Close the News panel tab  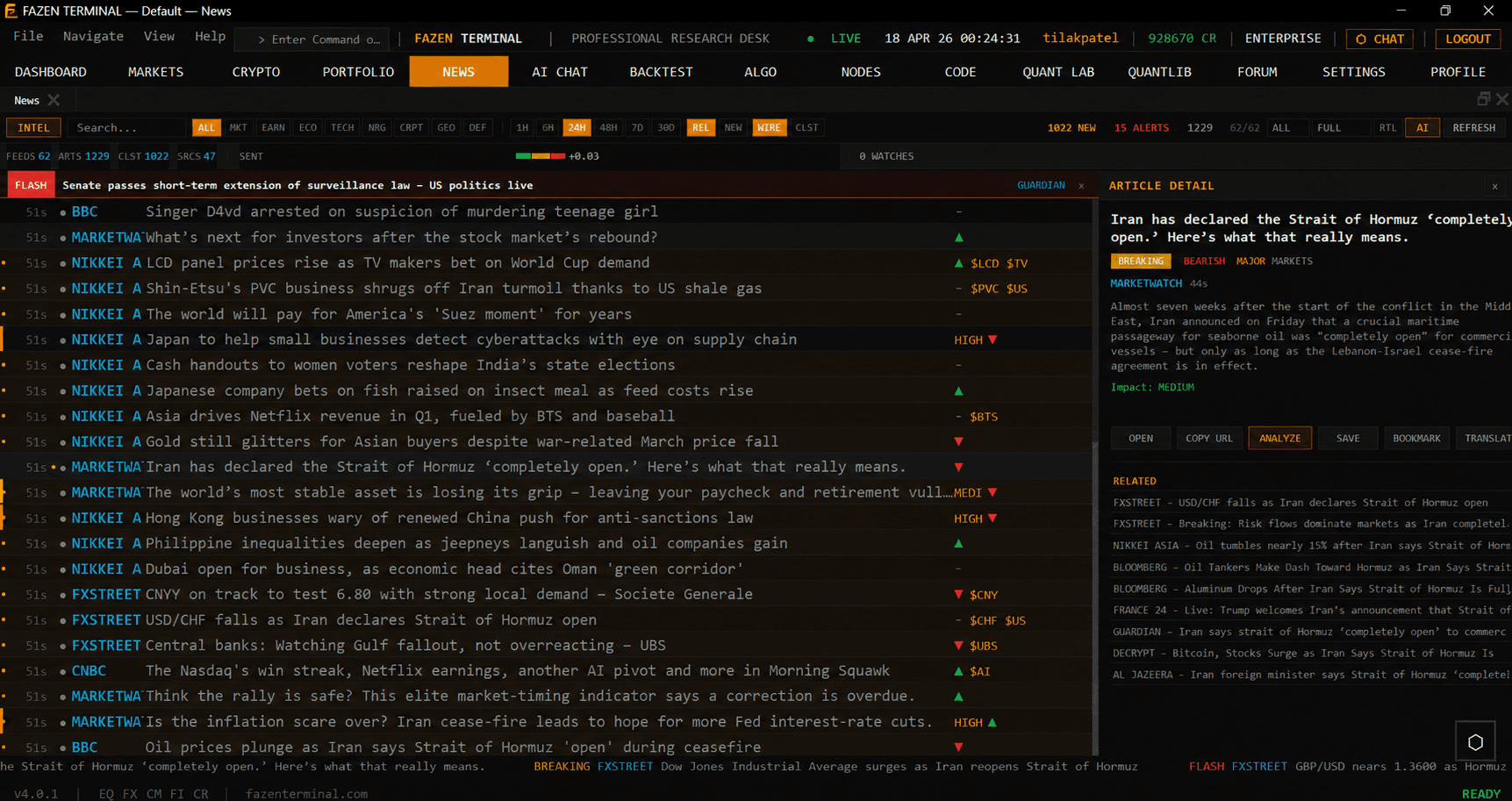pos(54,100)
